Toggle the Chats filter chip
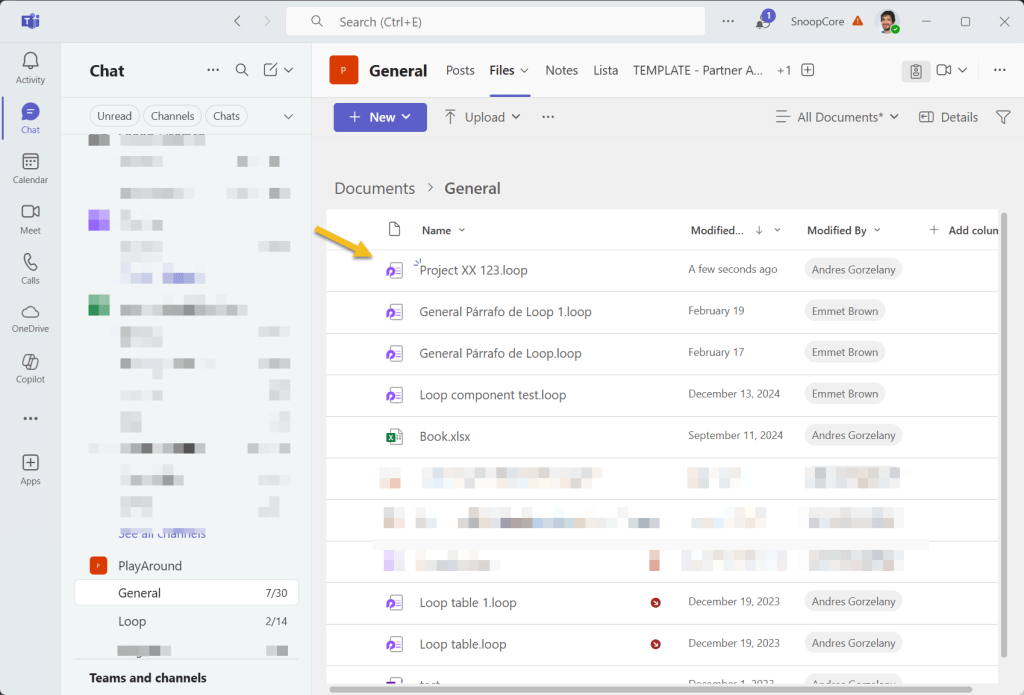Screen dimensions: 1024x695 pos(227,116)
